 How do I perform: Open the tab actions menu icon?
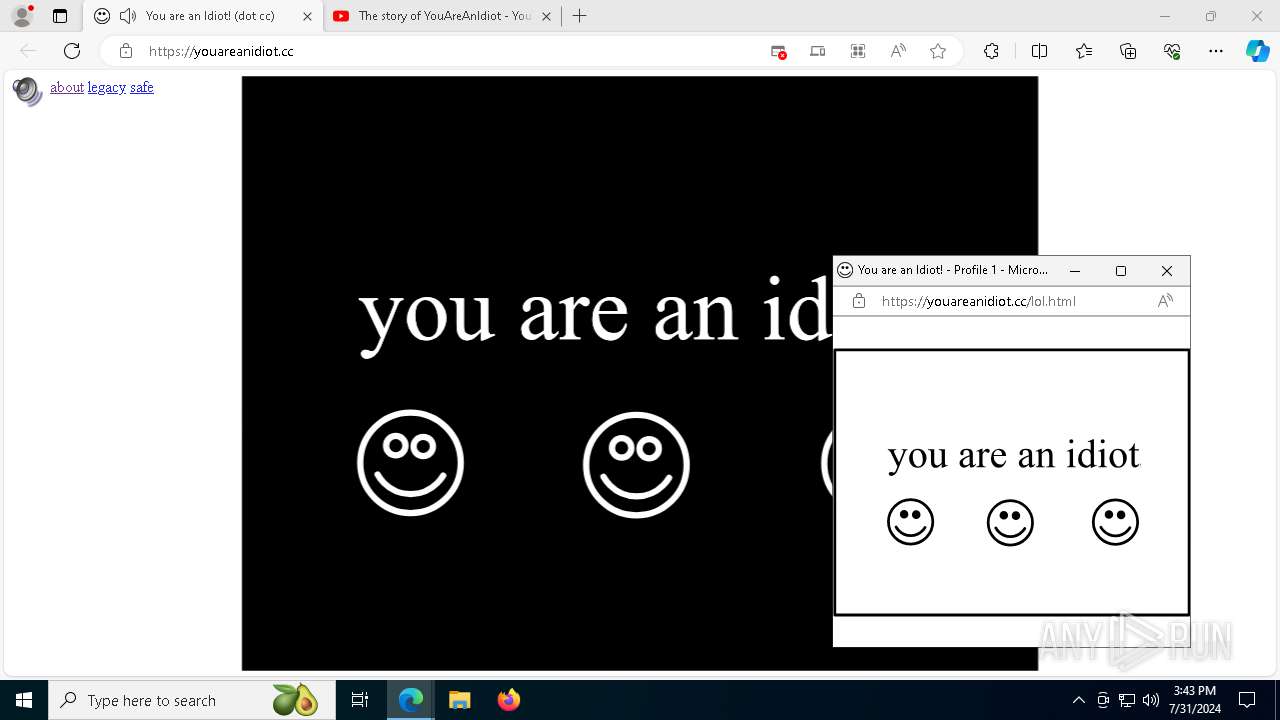pyautogui.click(x=60, y=16)
